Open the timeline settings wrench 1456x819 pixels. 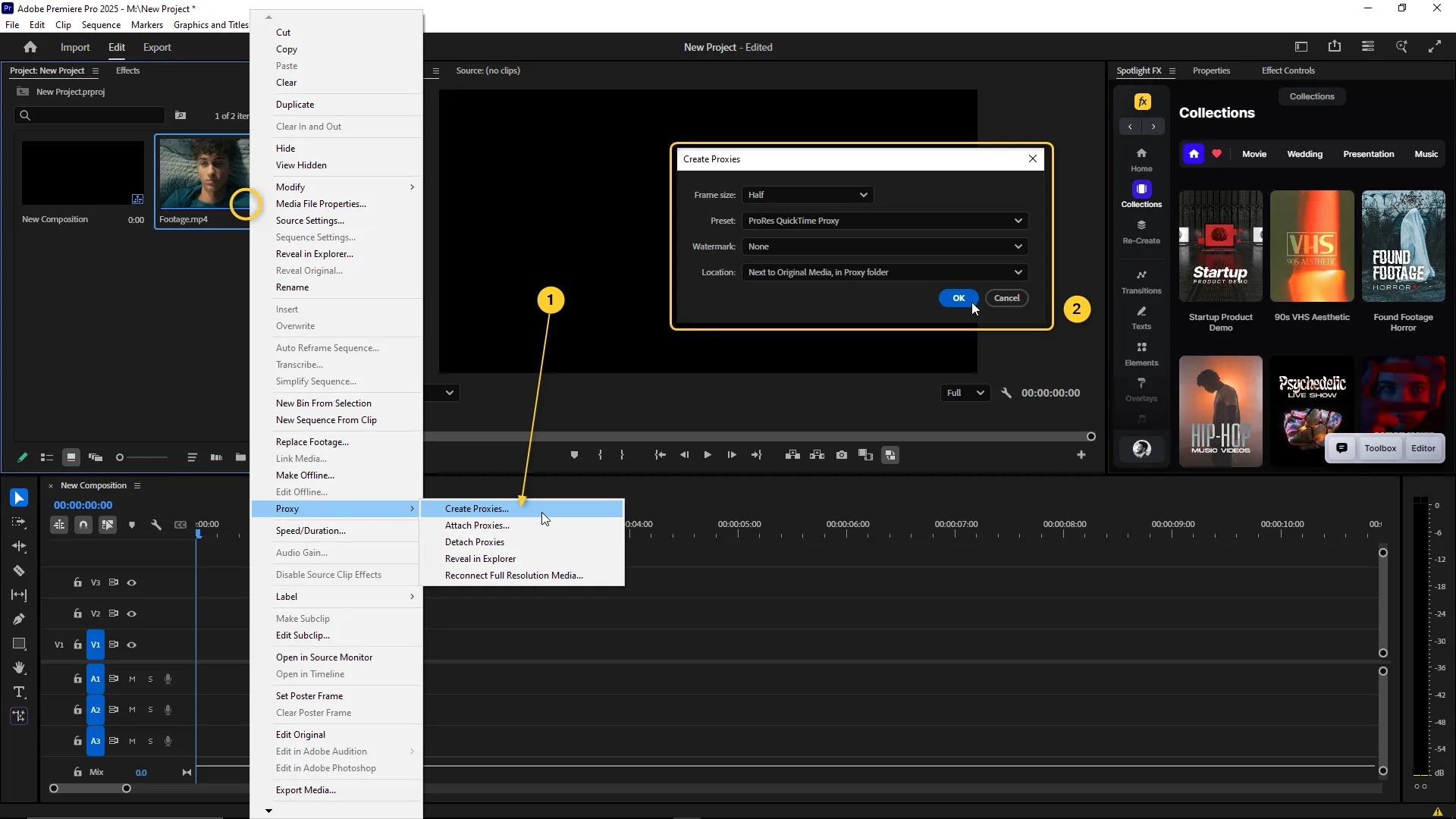click(x=156, y=525)
